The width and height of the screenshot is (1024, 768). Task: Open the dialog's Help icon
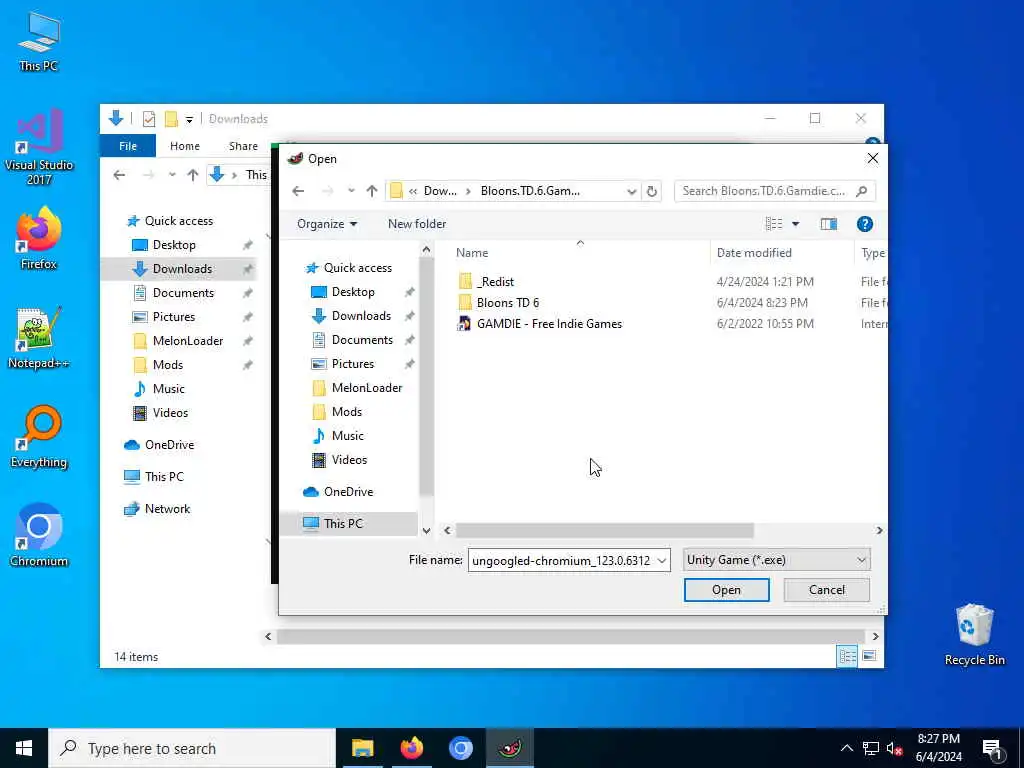click(865, 224)
